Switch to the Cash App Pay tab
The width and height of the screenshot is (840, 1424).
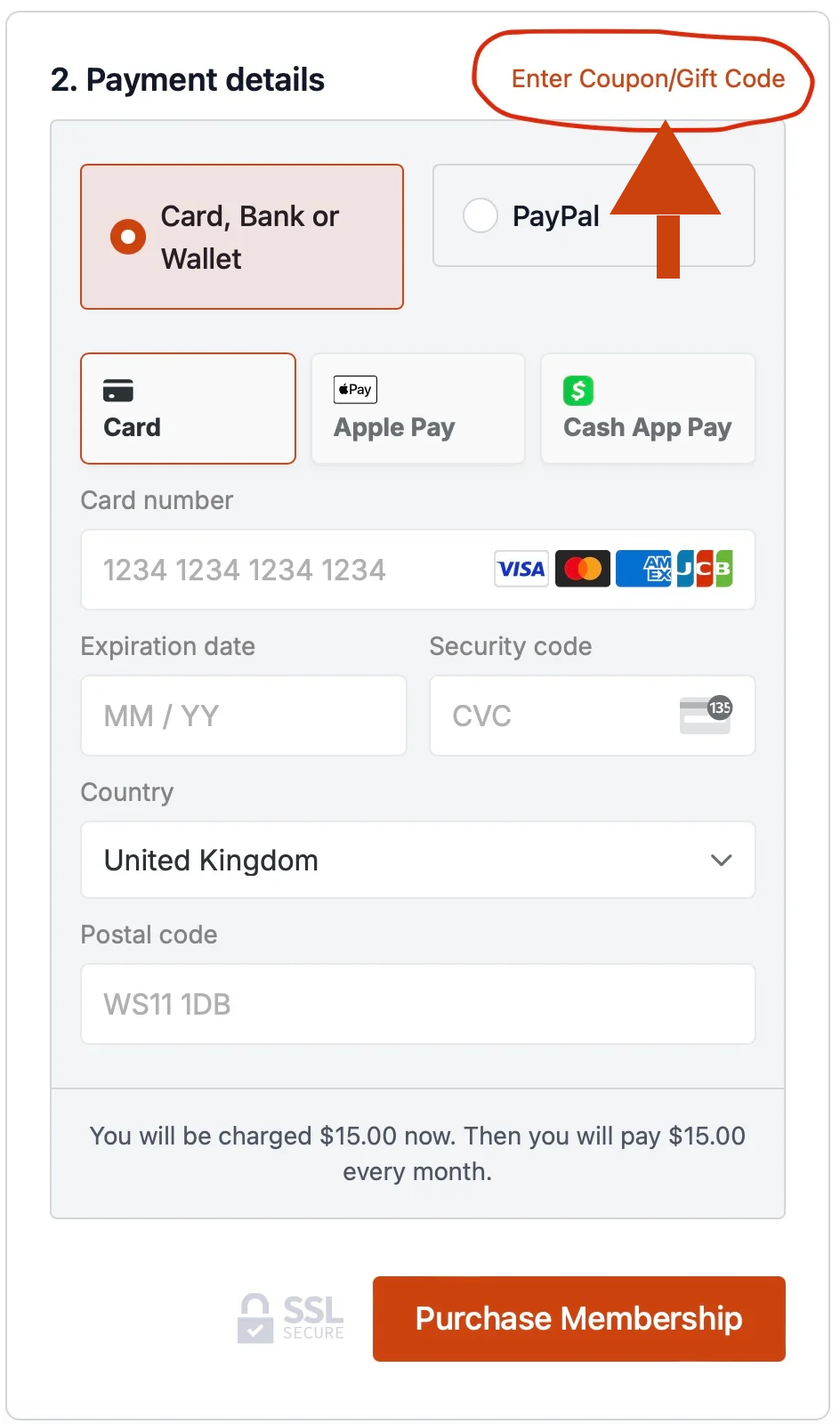(x=648, y=409)
